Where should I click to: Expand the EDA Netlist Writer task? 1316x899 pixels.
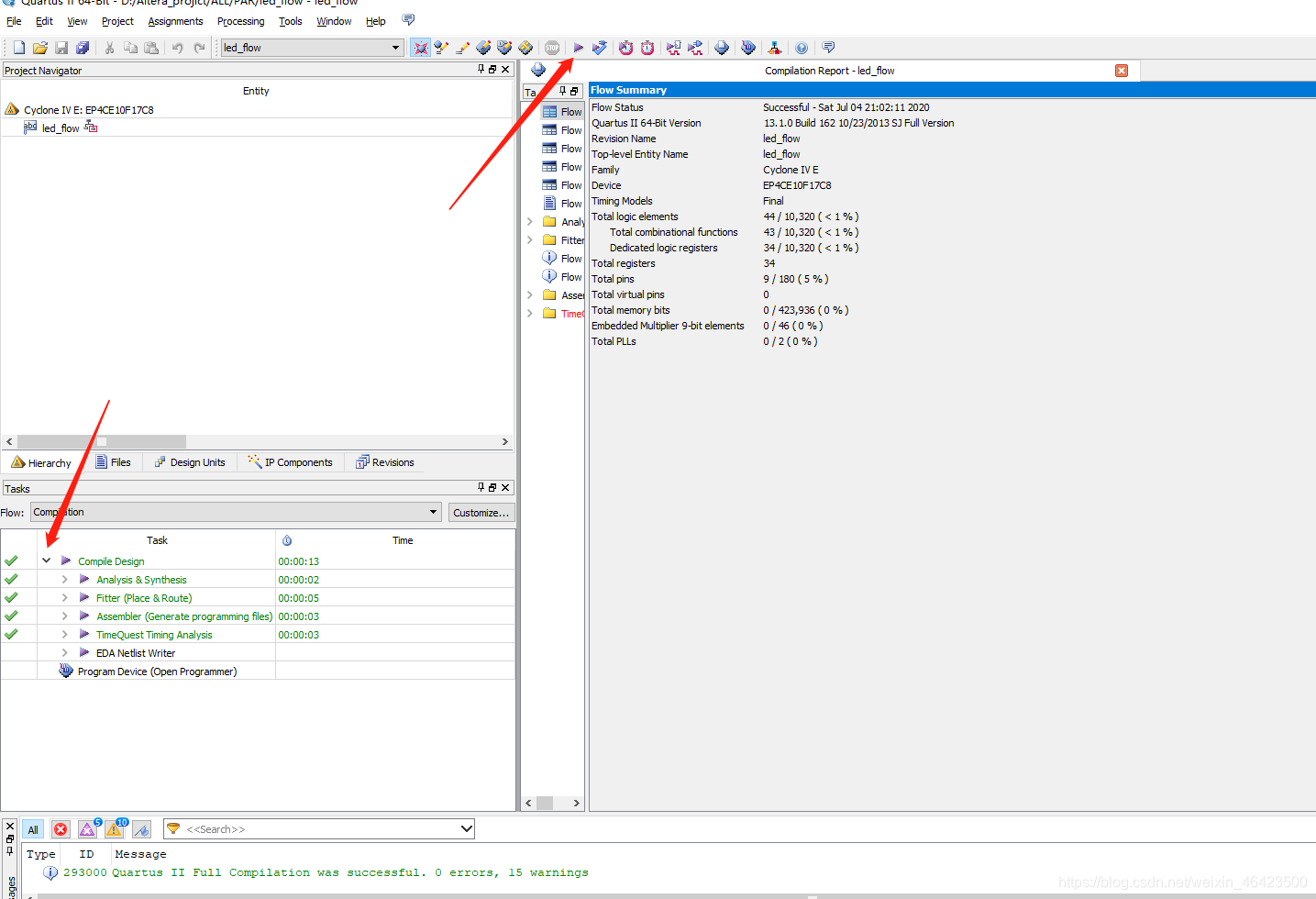pos(64,652)
